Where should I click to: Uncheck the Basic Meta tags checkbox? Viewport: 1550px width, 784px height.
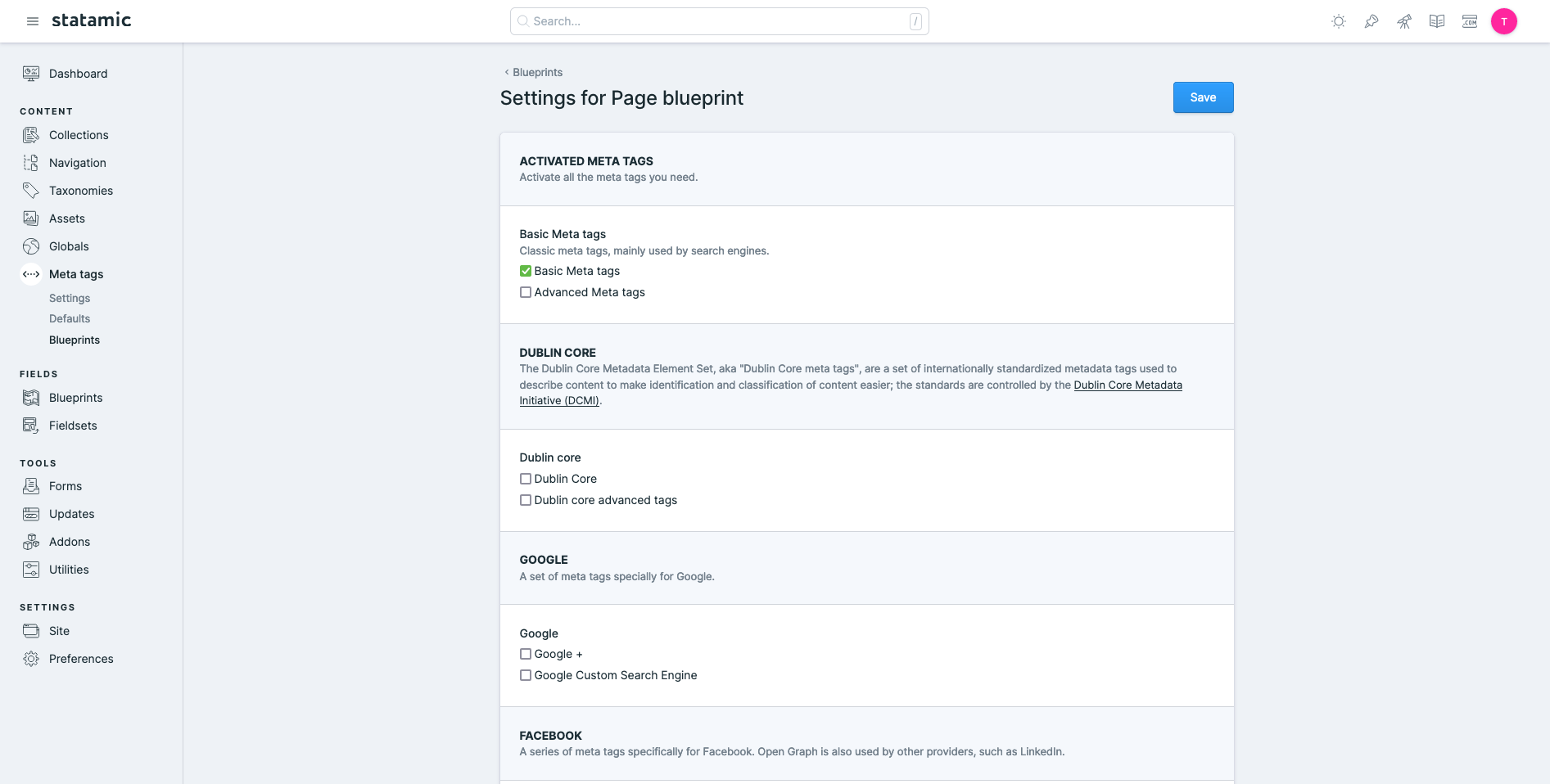[526, 271]
